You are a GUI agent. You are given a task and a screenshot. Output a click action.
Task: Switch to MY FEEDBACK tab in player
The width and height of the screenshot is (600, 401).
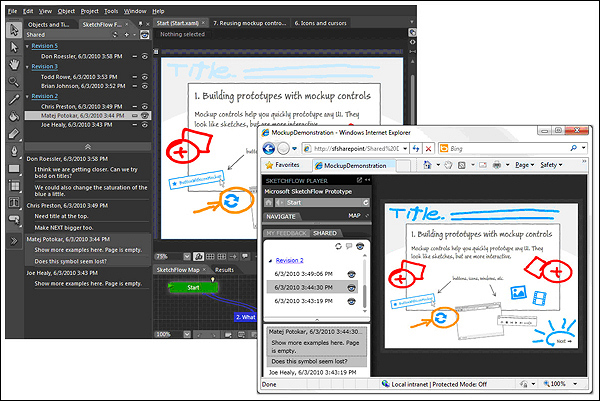point(286,233)
